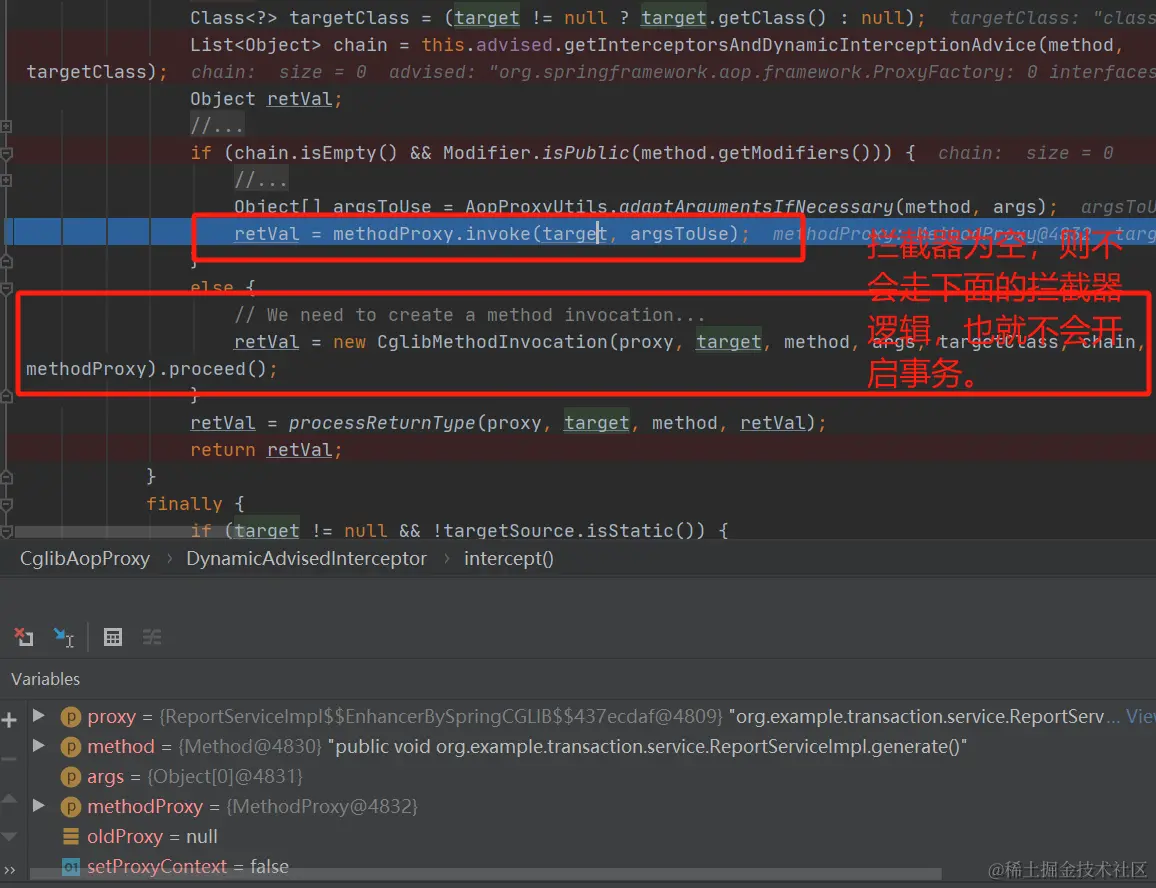Click CglibMethodInvocation in the else block
Image resolution: width=1156 pixels, height=888 pixels.
[x=492, y=341]
